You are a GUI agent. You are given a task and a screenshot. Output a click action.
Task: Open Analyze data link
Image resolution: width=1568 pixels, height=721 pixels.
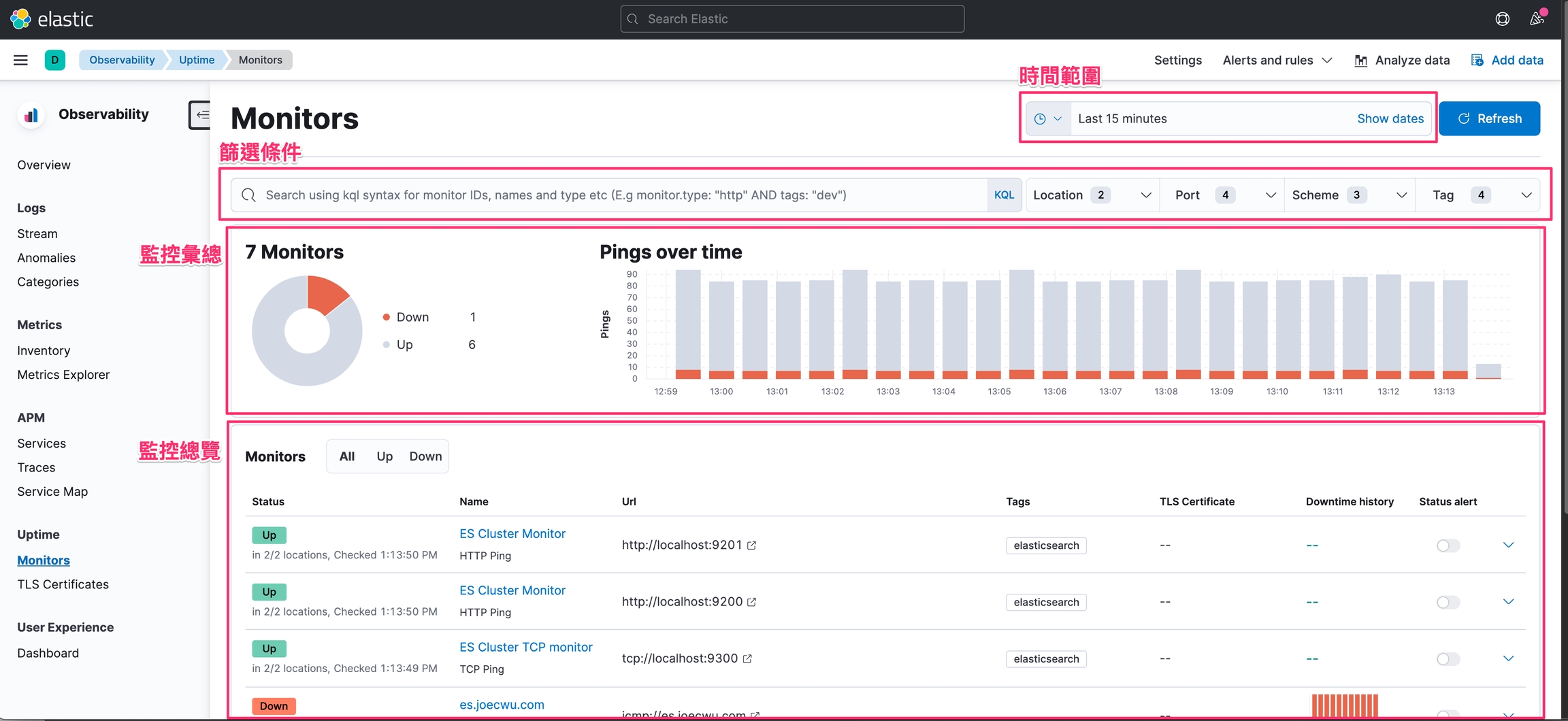[x=1402, y=61]
